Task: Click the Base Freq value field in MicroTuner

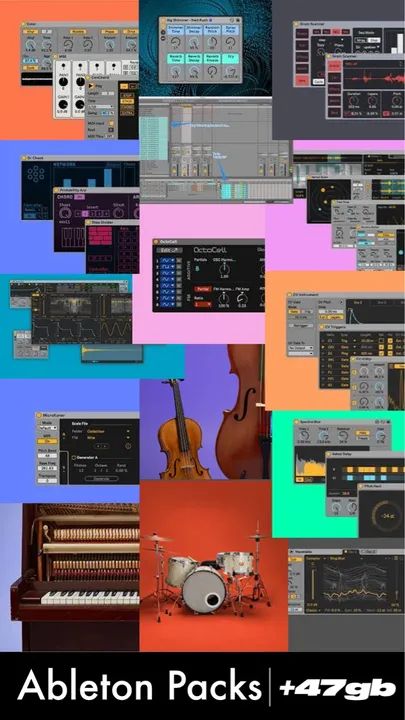Action: click(47, 468)
